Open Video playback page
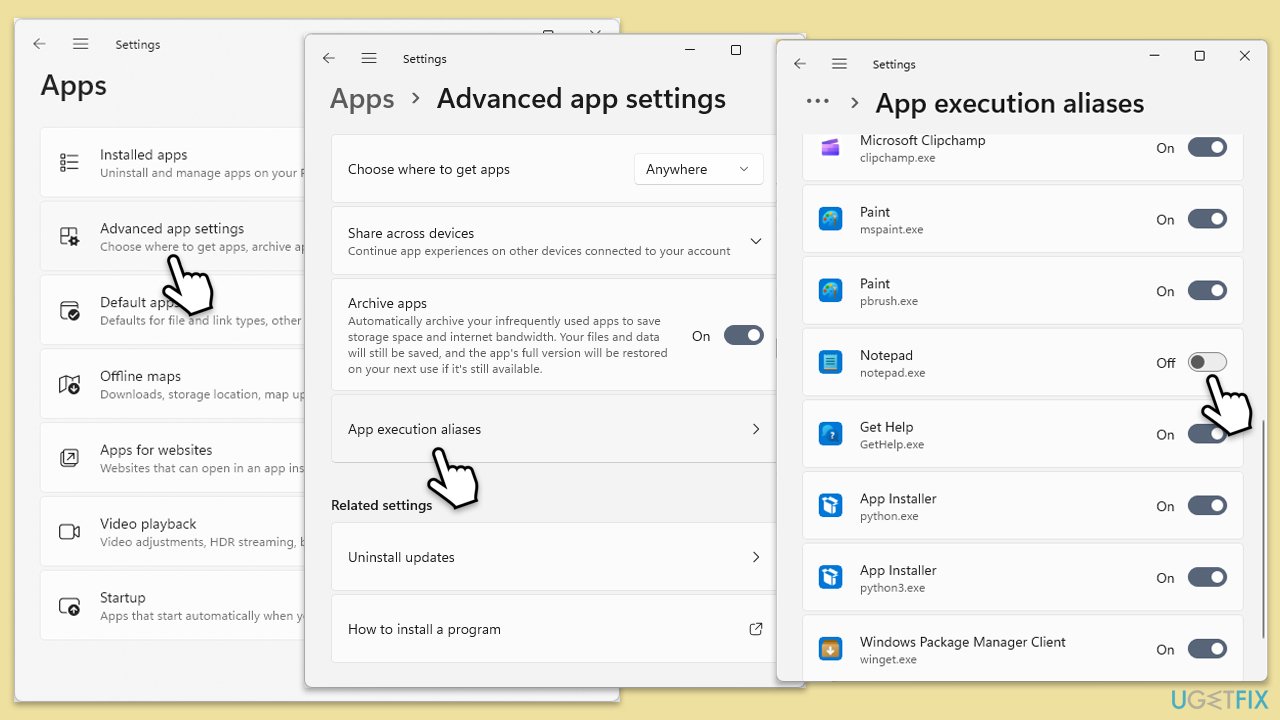Image resolution: width=1280 pixels, height=720 pixels. point(172,532)
